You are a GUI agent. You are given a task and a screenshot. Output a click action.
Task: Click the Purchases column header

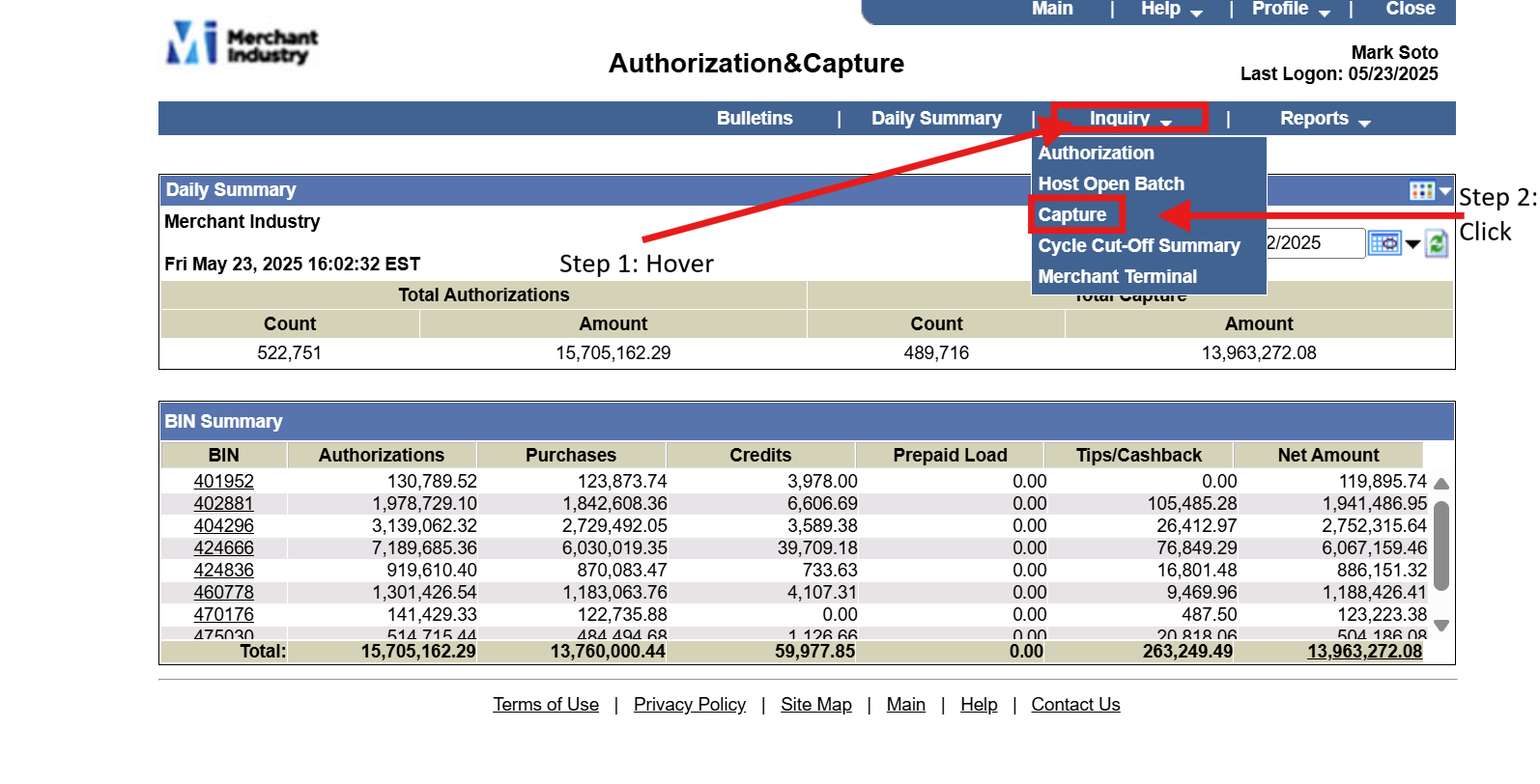tap(571, 455)
